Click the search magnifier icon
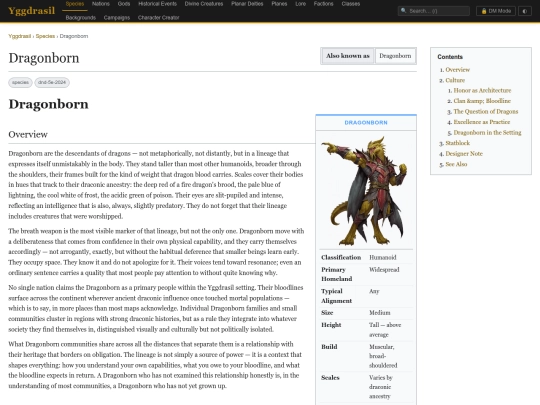Viewport: 540px width, 405px height. coord(404,11)
